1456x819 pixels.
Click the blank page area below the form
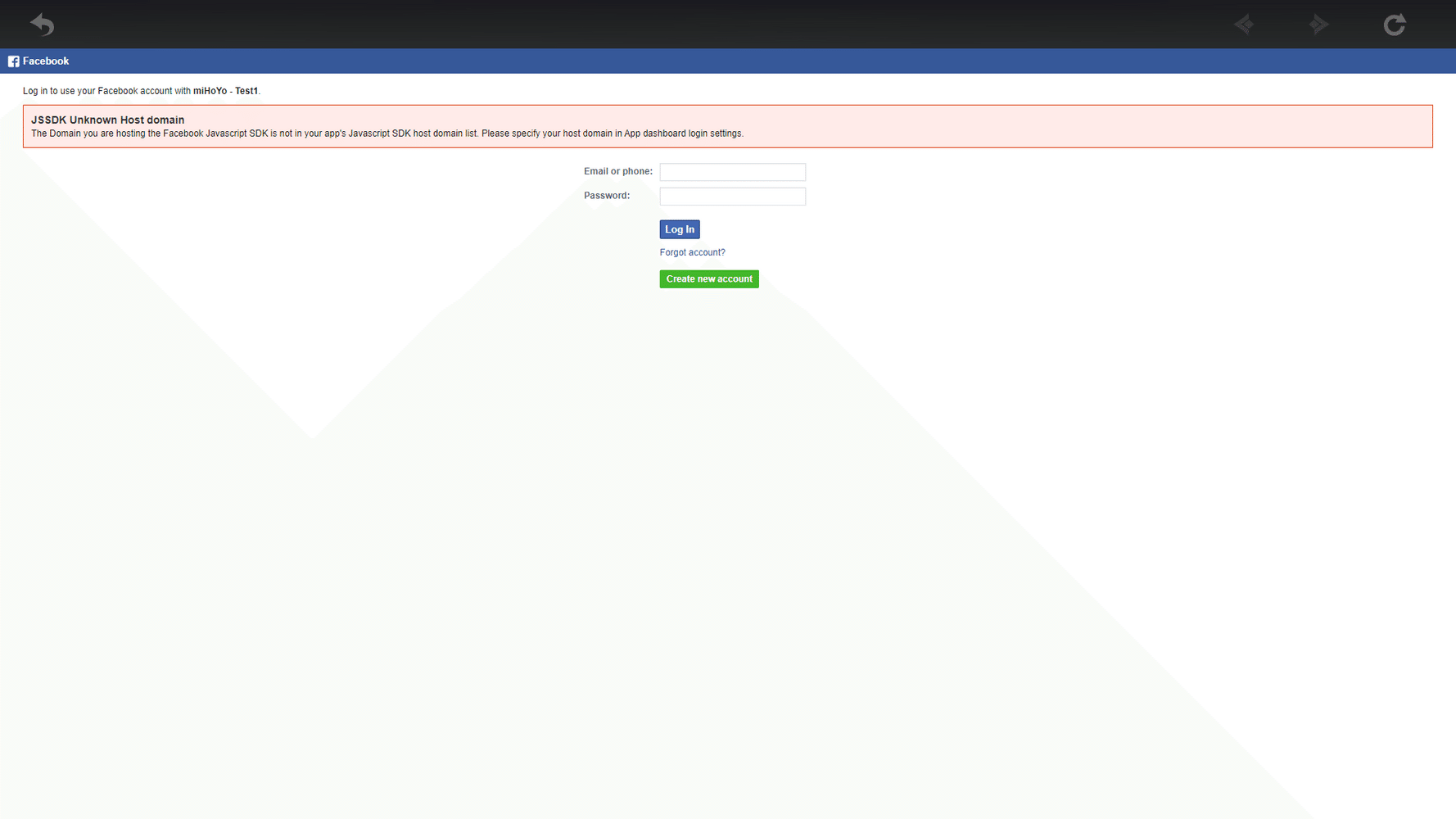(x=729, y=532)
